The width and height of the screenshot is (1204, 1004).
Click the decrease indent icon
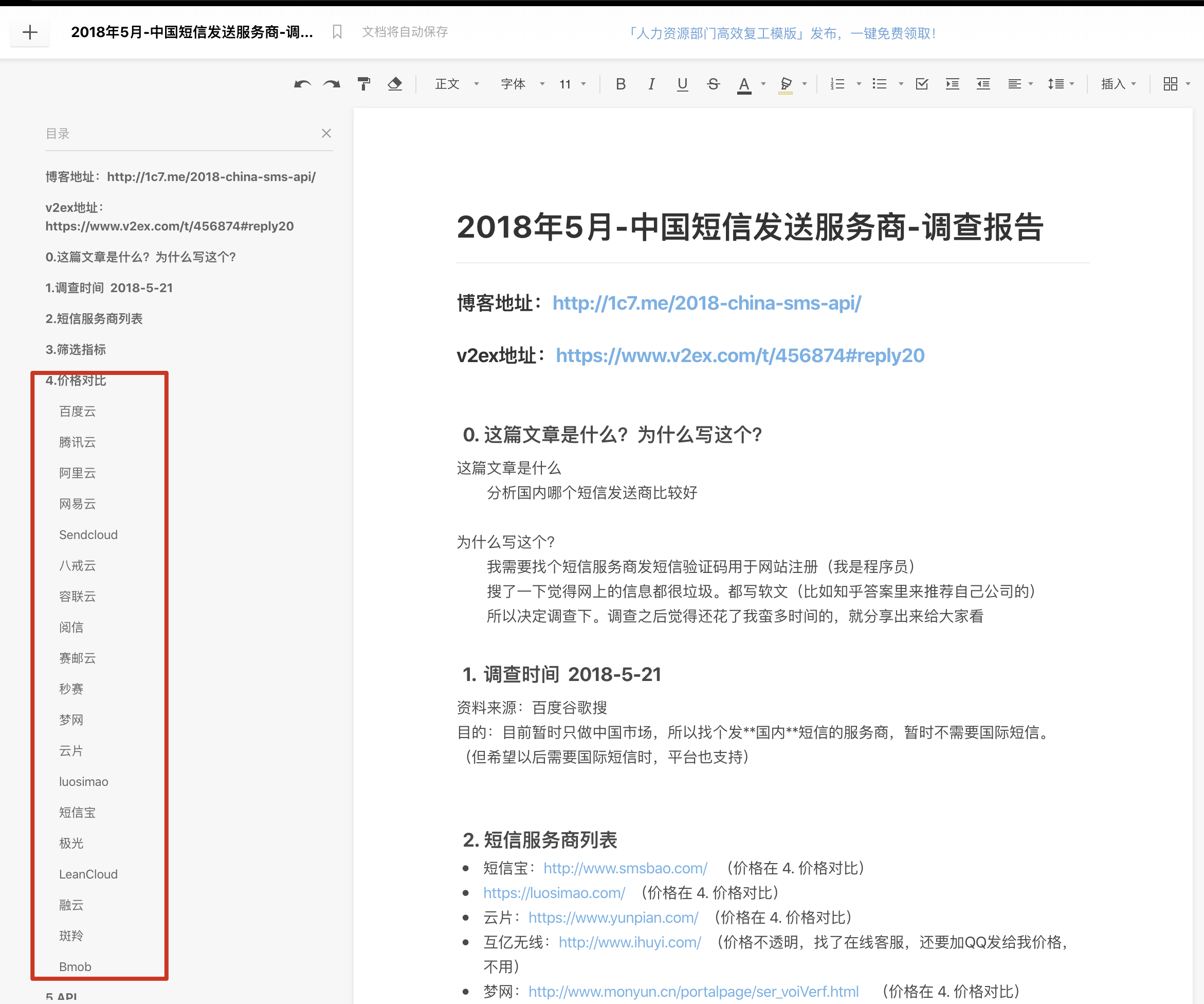click(x=983, y=84)
